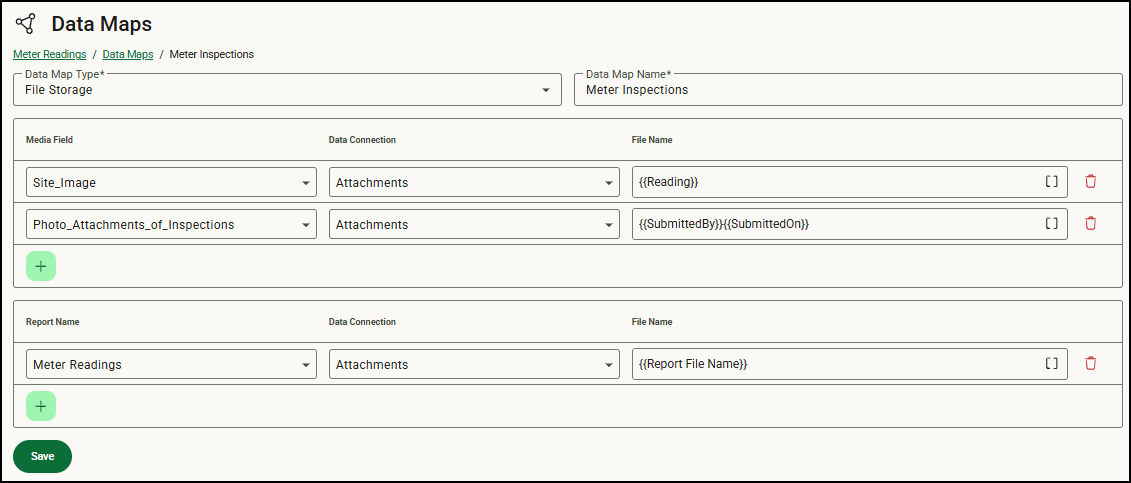The width and height of the screenshot is (1131, 483).
Task: Add a new report row
Action: pos(41,406)
